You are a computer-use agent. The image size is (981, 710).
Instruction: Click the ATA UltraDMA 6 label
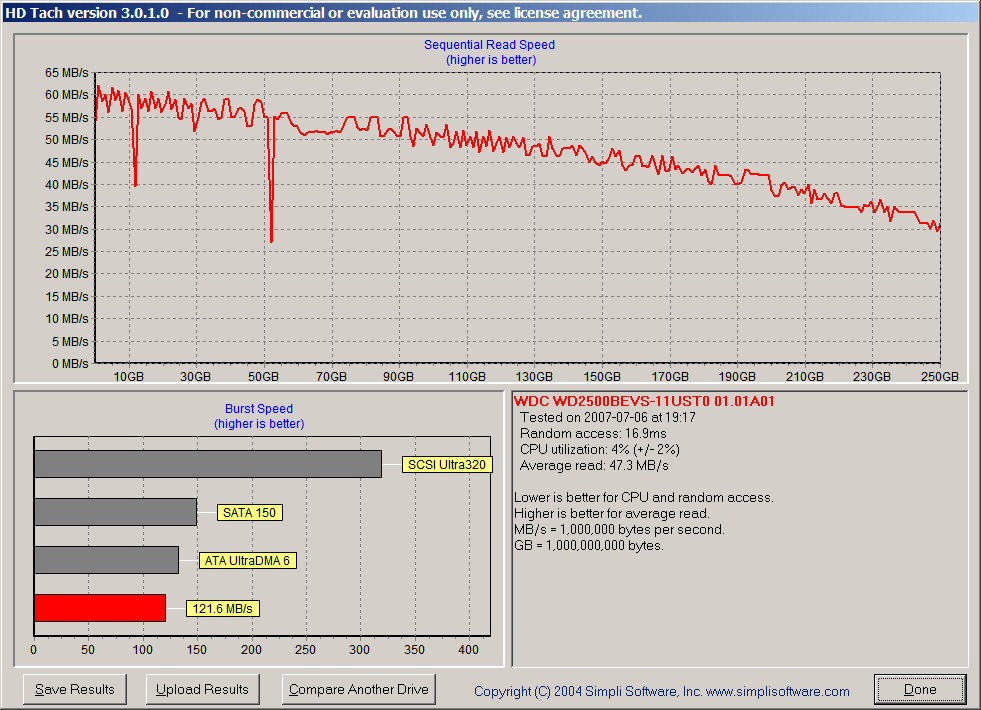click(x=247, y=560)
